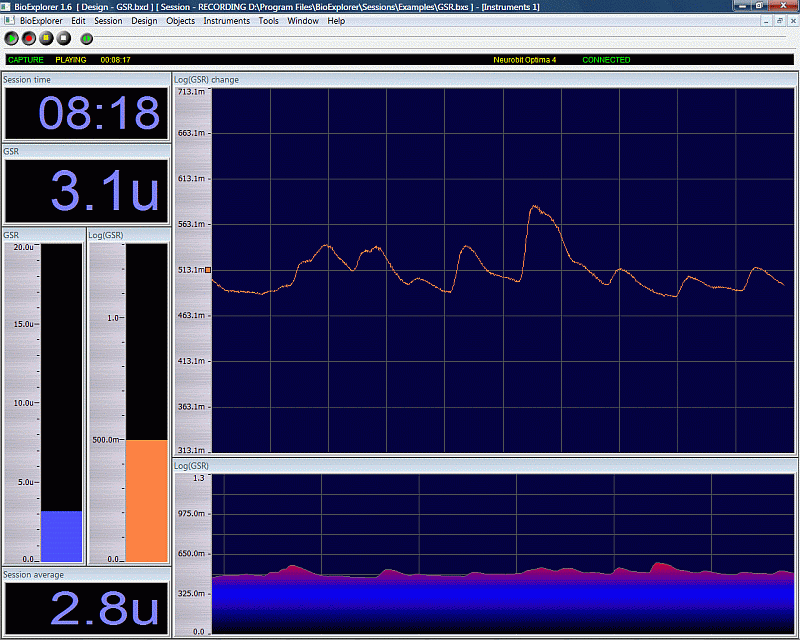800x640 pixels.
Task: Click the 325.0m axis label
Action: [191, 594]
